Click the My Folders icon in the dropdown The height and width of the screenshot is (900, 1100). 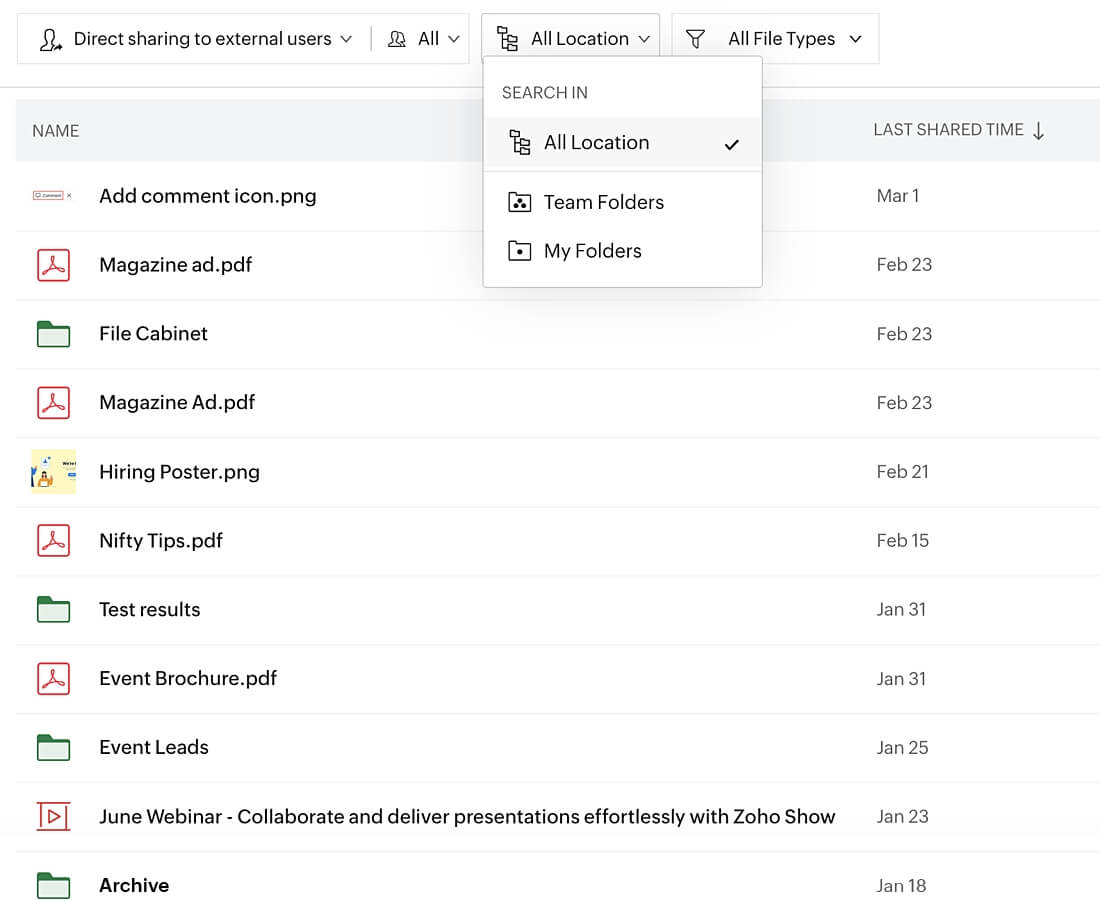[x=519, y=251]
